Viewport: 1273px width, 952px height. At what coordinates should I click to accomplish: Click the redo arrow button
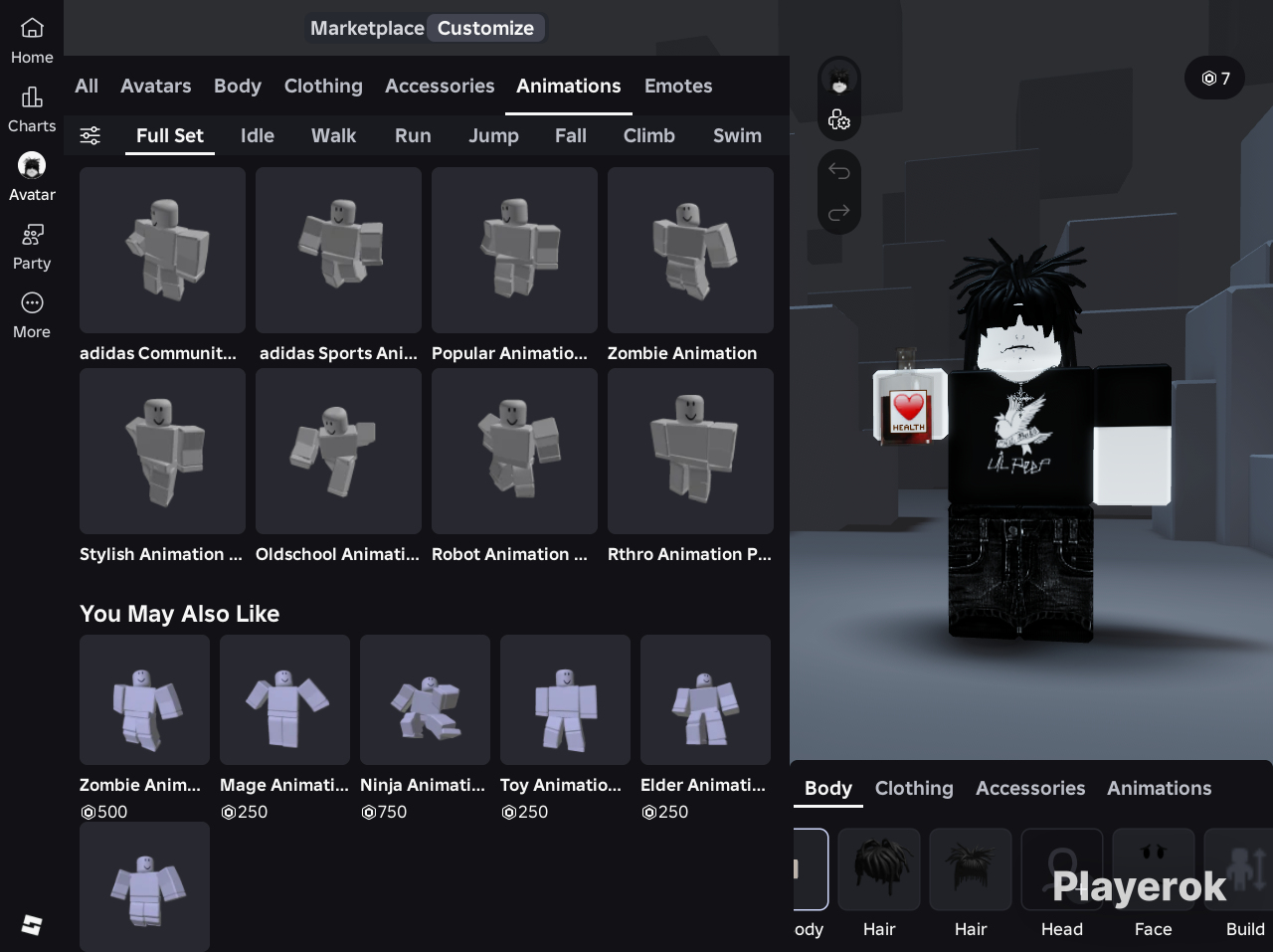(x=839, y=212)
